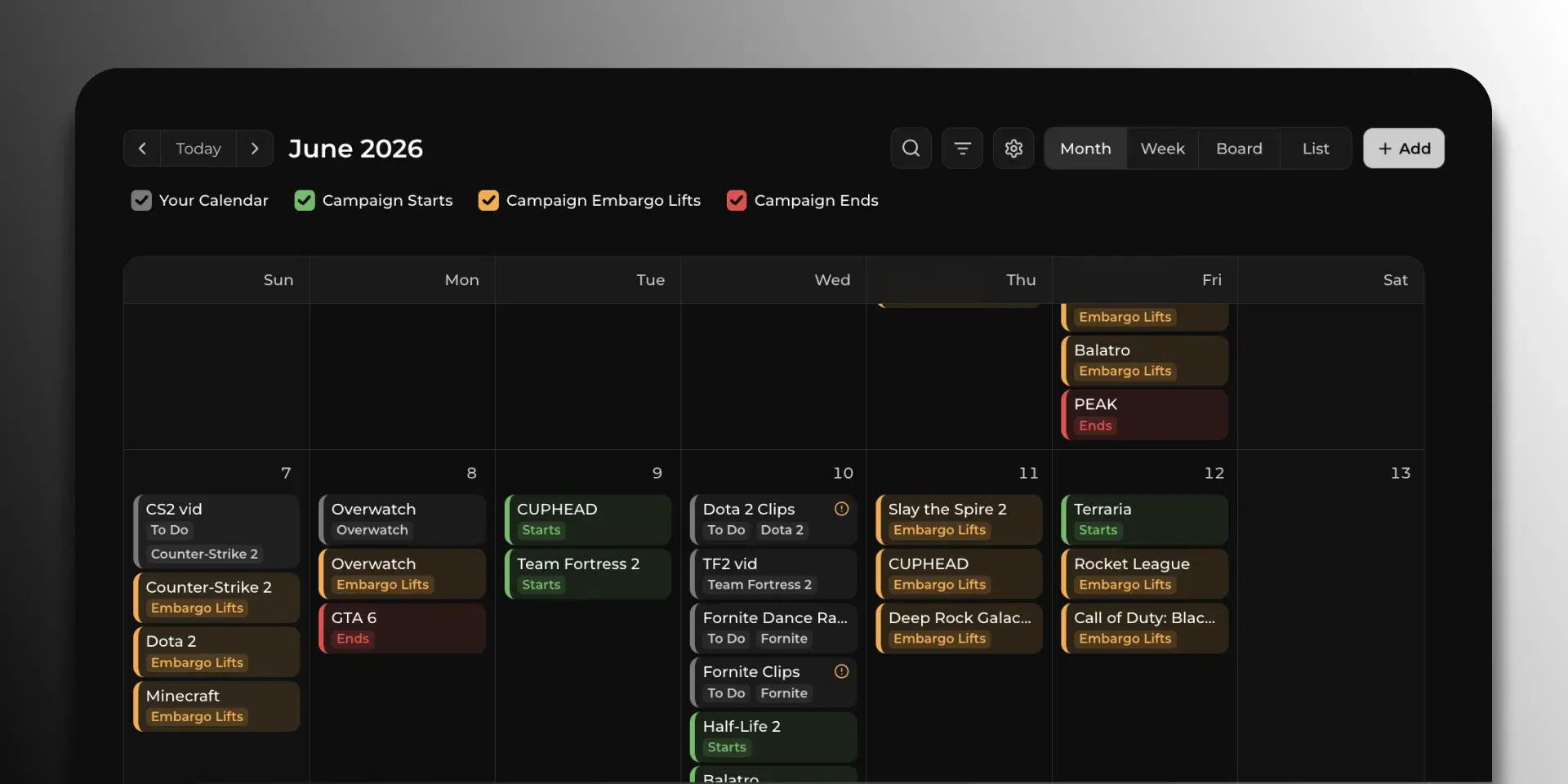Click the Team Fortress 2 tag on TF2 vid

tap(759, 585)
